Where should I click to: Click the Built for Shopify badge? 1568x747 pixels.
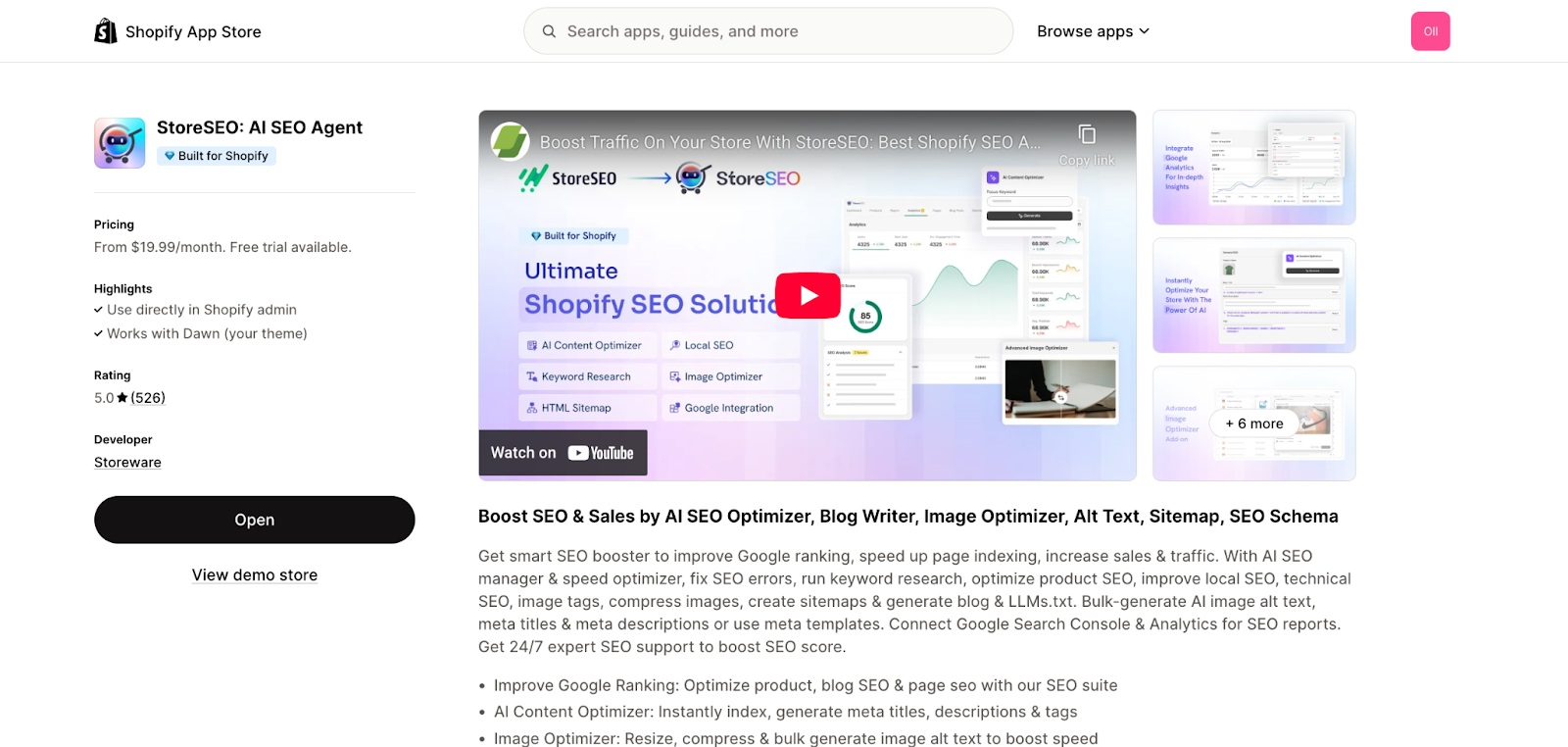tap(217, 156)
